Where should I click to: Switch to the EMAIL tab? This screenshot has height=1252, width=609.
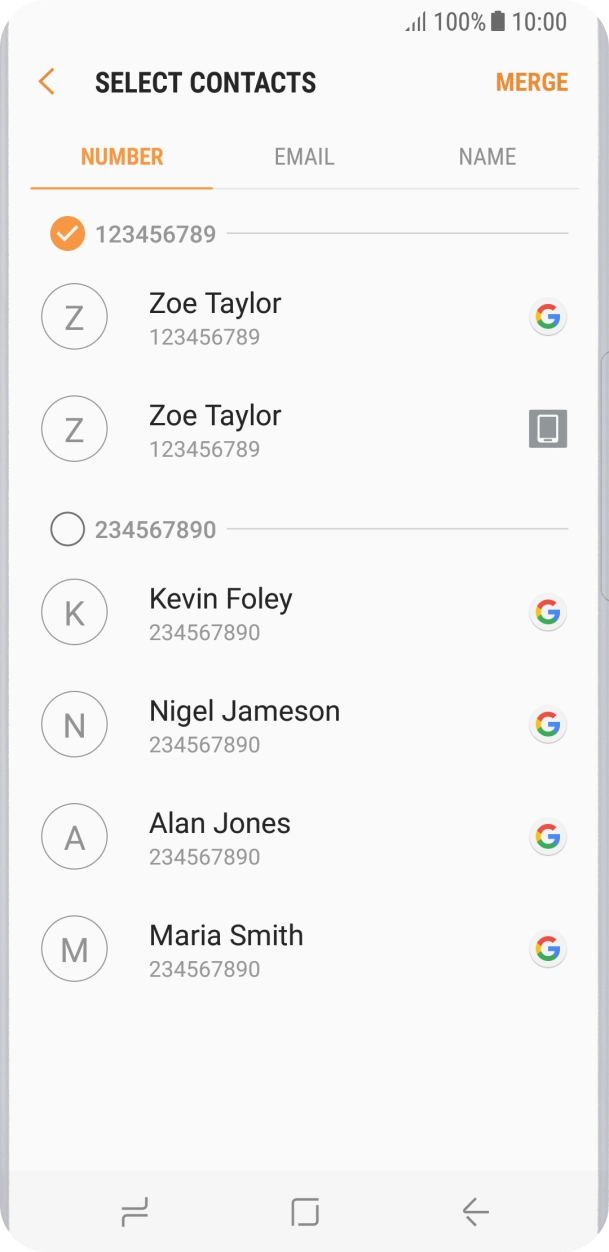point(304,157)
